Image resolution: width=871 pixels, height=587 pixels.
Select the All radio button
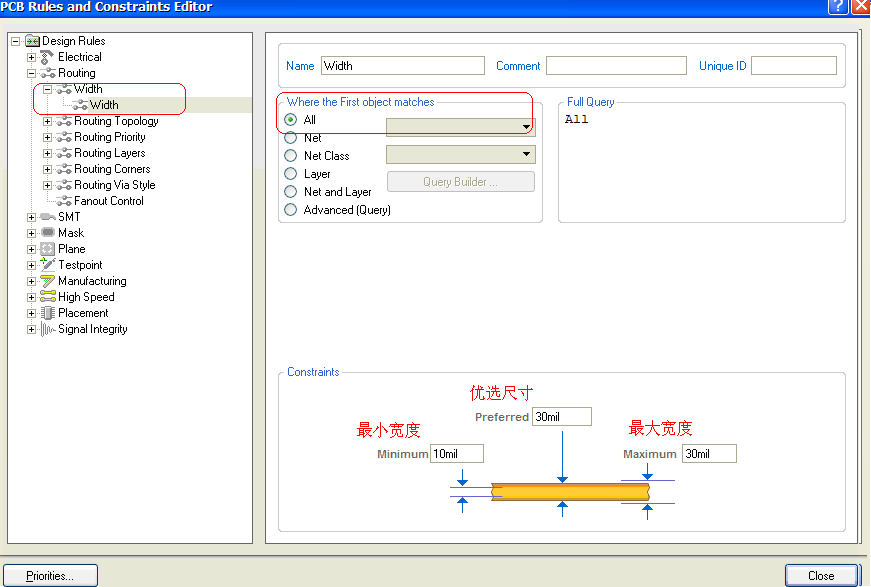click(x=291, y=120)
